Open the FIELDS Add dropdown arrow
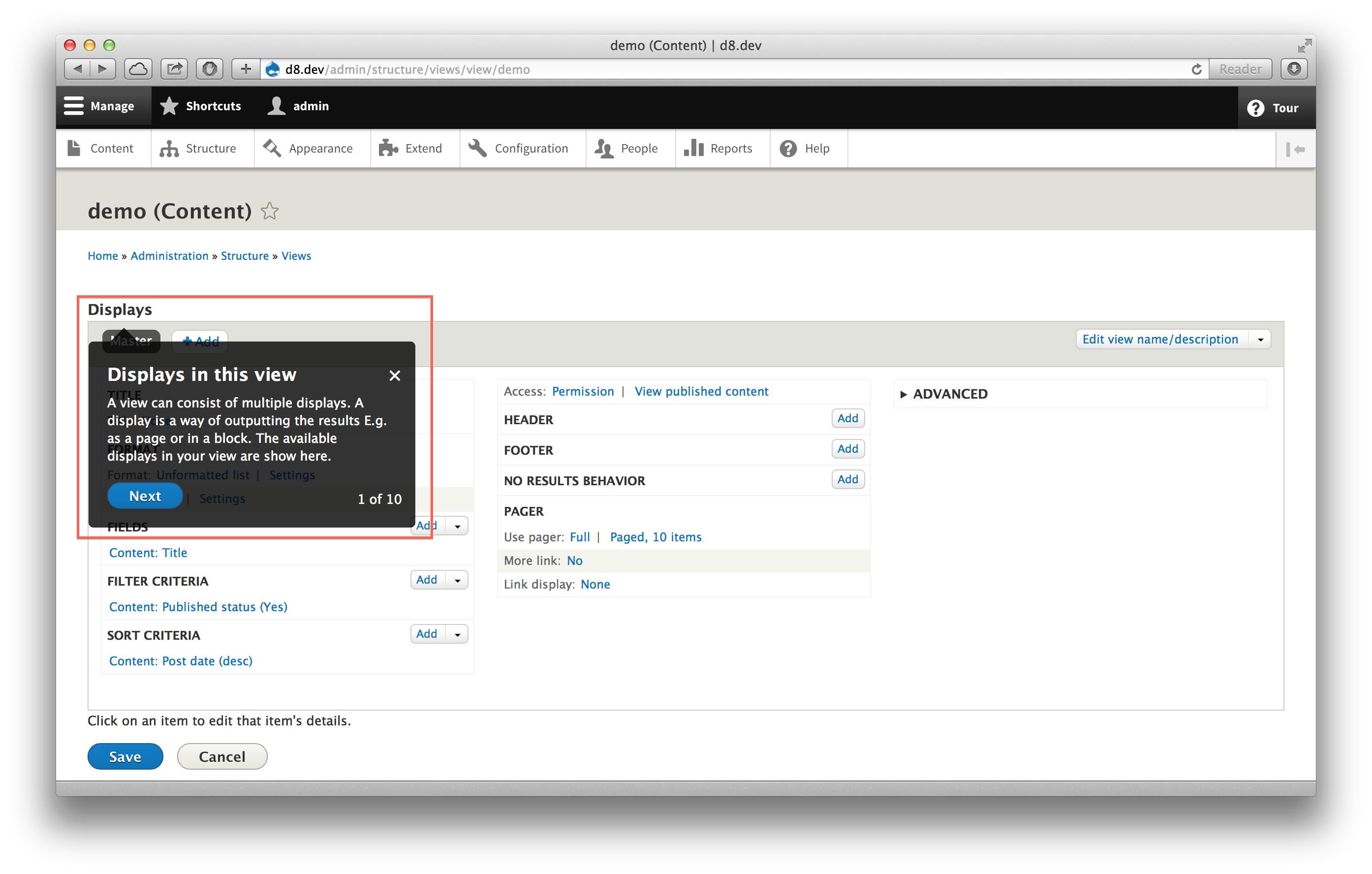1372x874 pixels. tap(457, 526)
